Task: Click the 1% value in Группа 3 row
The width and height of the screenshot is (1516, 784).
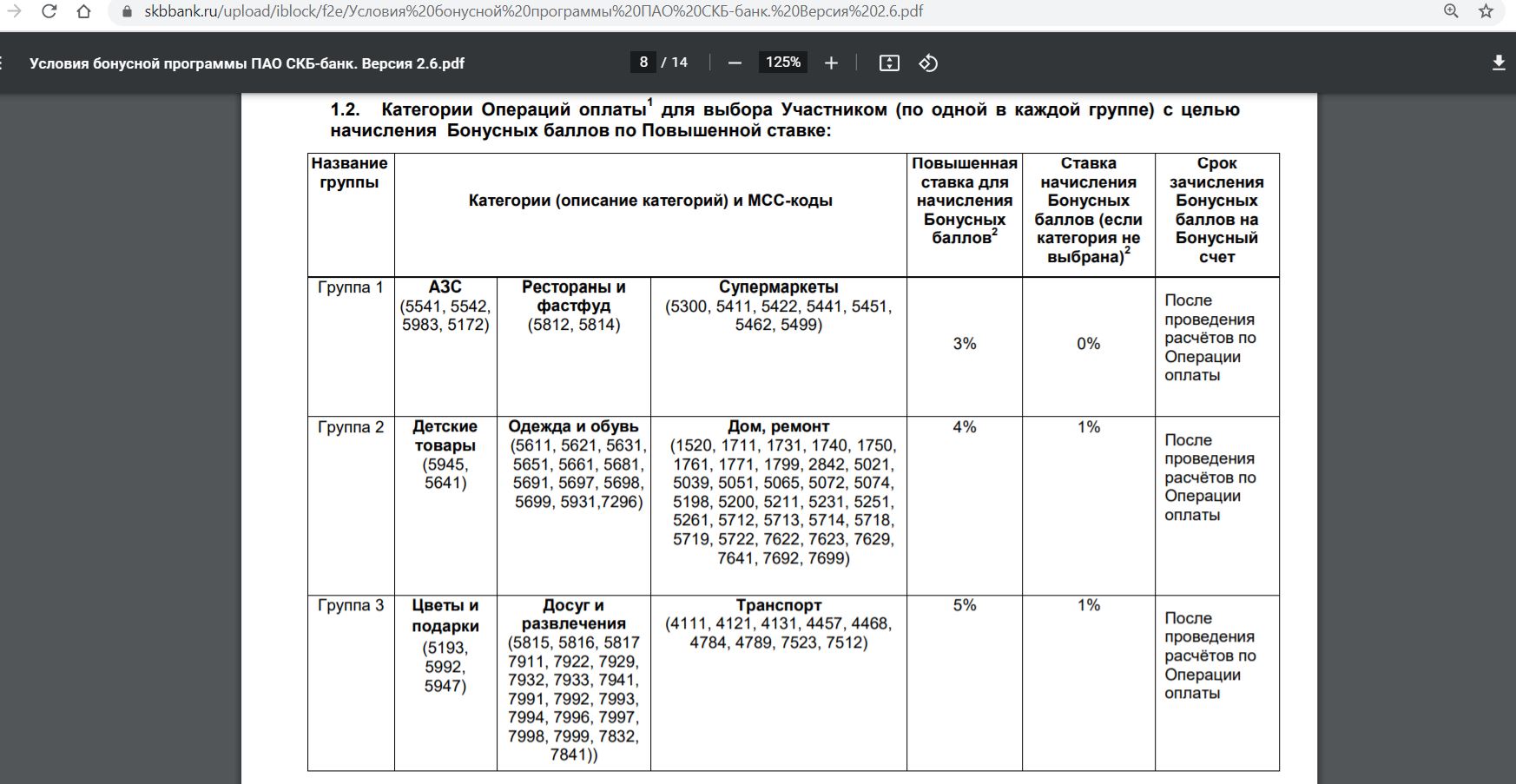Action: click(x=1088, y=605)
